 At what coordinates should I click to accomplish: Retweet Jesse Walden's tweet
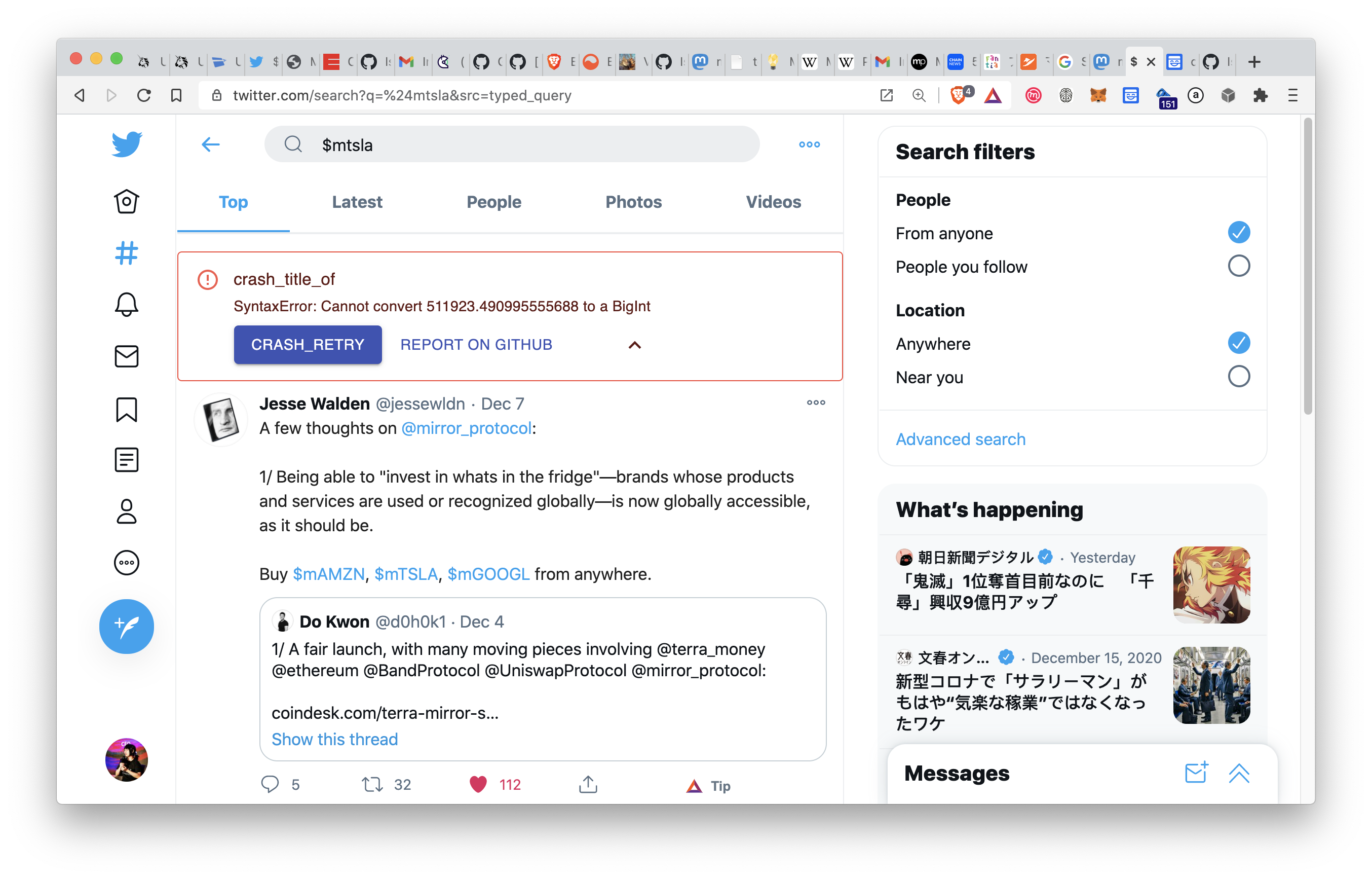(372, 784)
